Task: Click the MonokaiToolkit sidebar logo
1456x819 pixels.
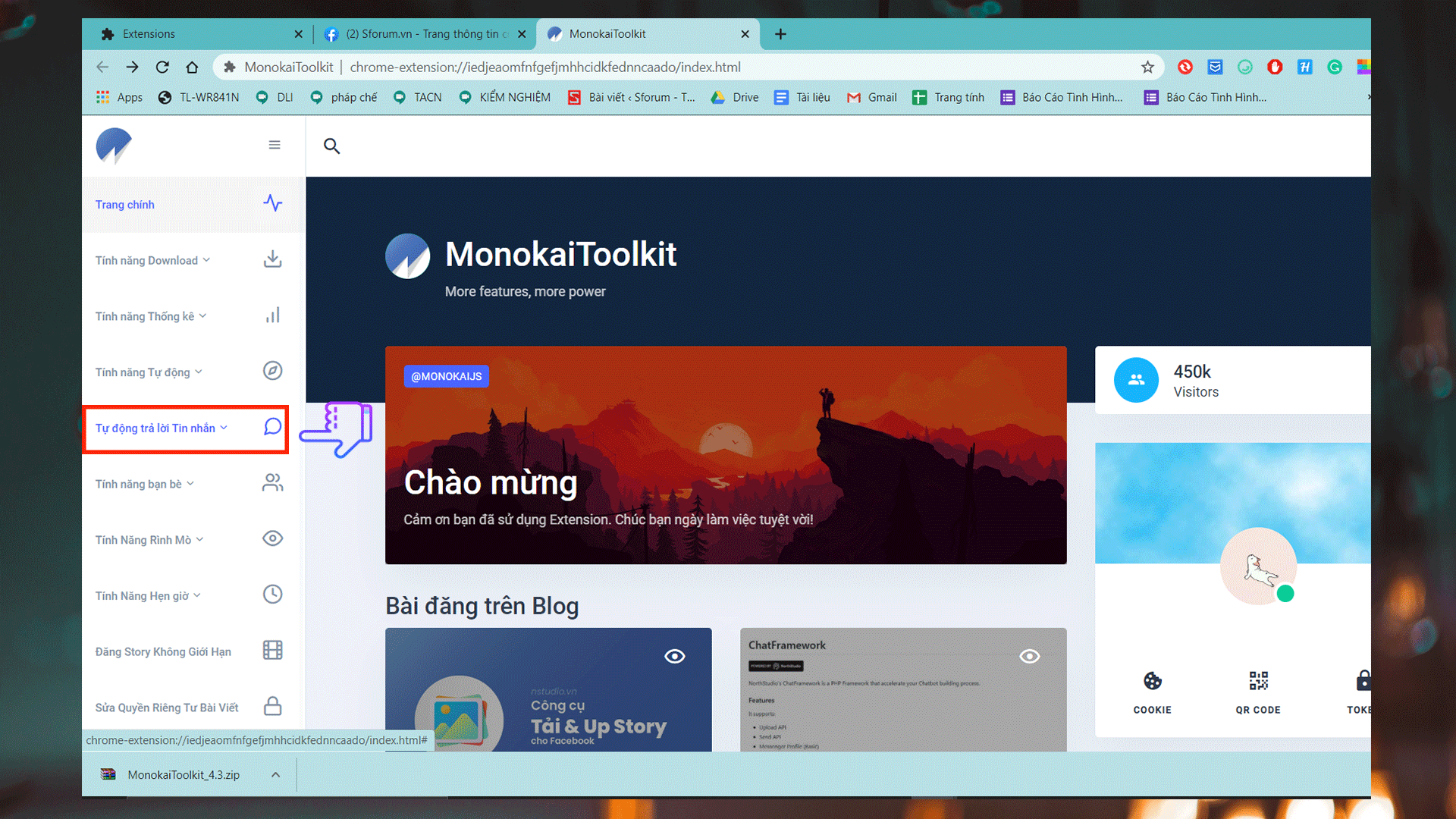Action: click(114, 146)
